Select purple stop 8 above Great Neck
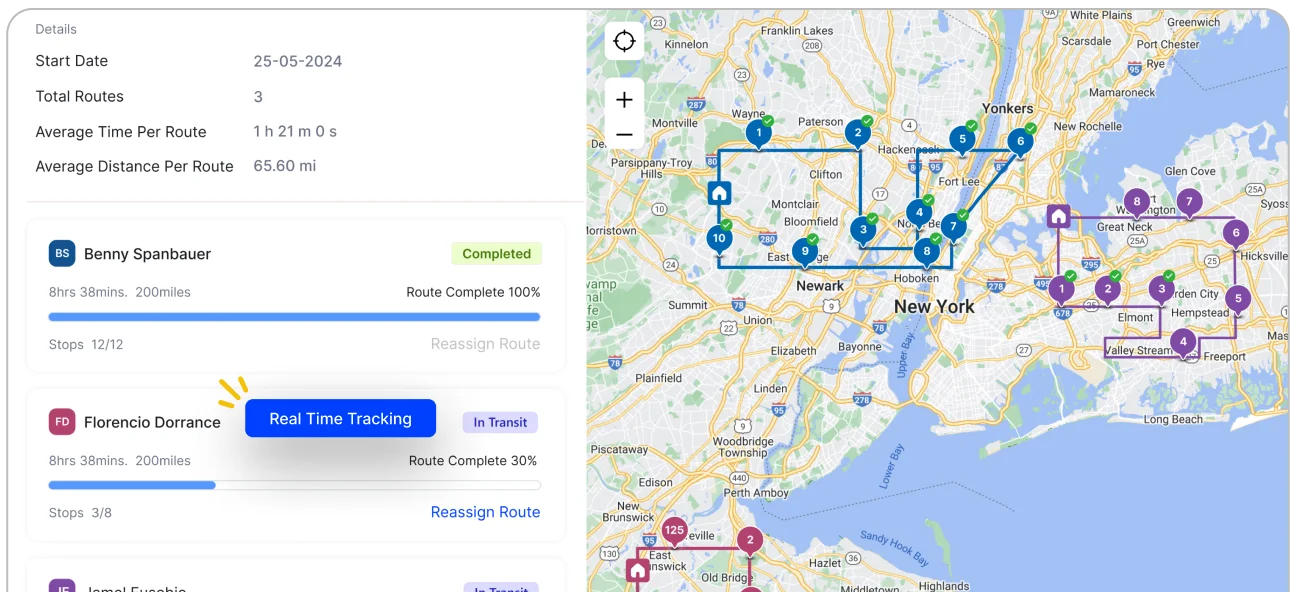Image resolution: width=1296 pixels, height=592 pixels. pos(1136,203)
